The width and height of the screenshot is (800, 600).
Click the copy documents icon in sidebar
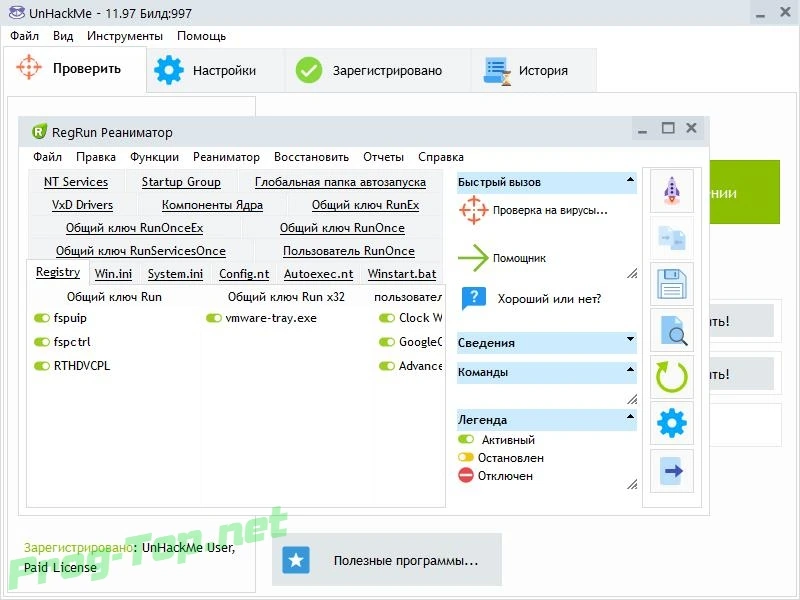click(671, 238)
